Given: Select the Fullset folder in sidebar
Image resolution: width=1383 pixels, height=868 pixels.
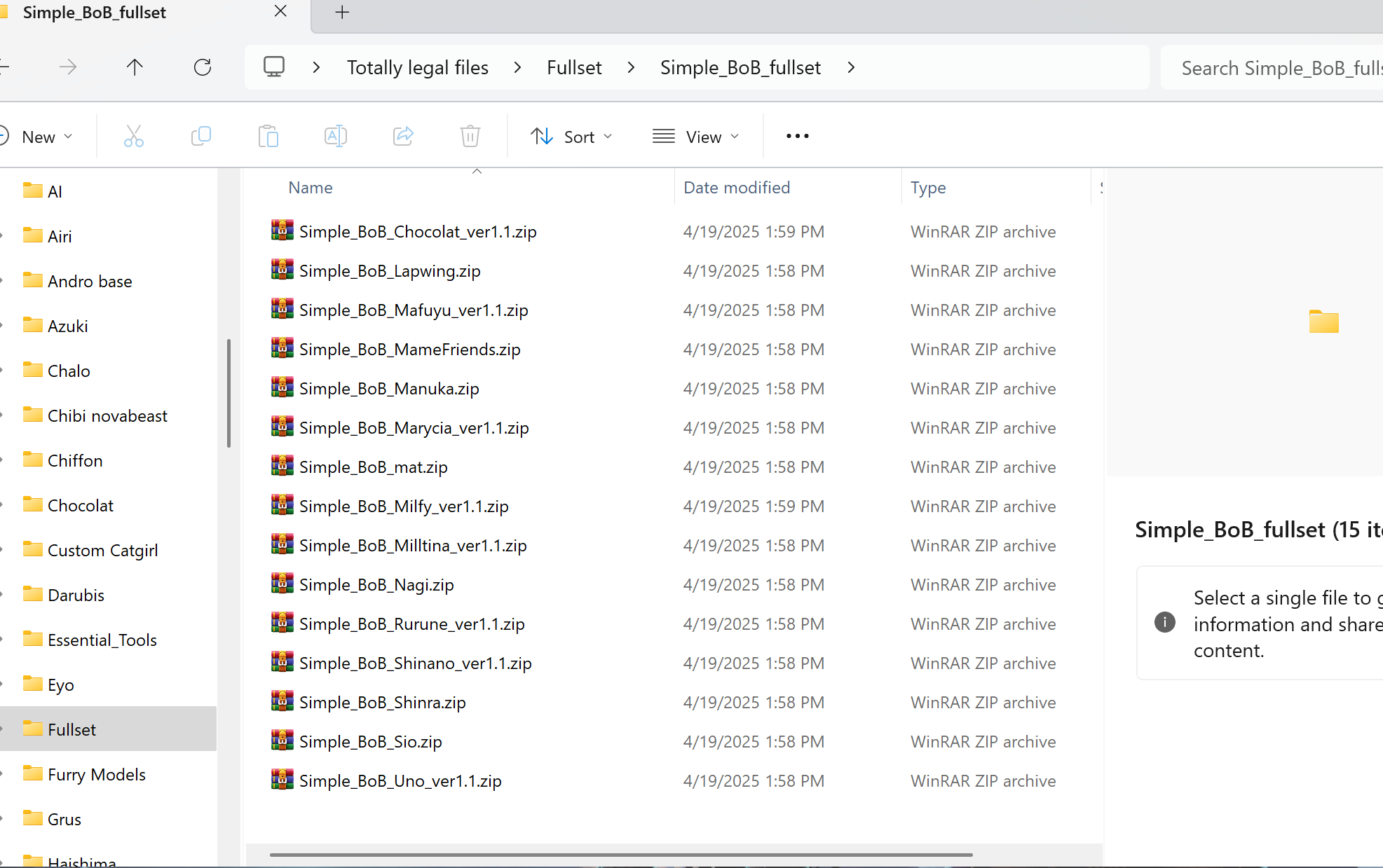Looking at the screenshot, I should [109, 729].
